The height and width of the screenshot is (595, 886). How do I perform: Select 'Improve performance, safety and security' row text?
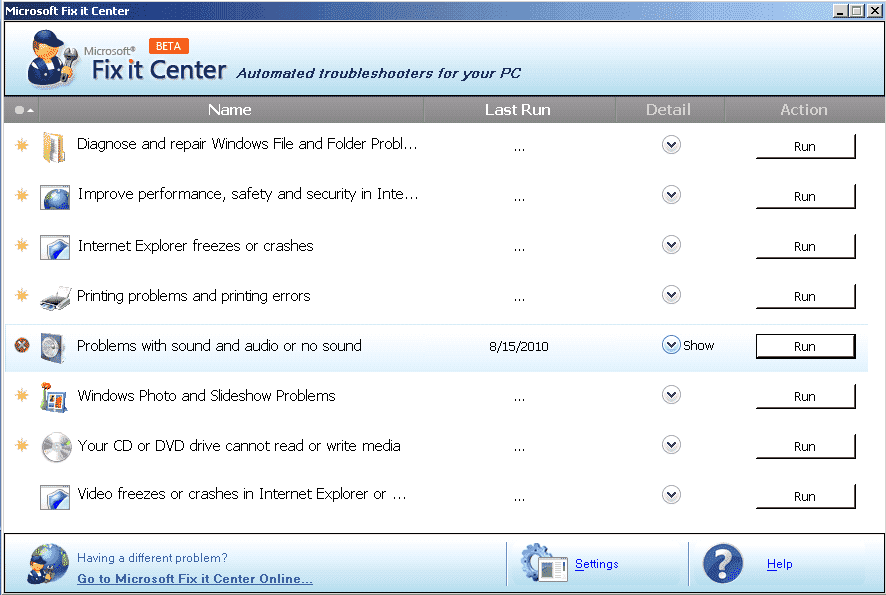pyautogui.click(x=248, y=194)
